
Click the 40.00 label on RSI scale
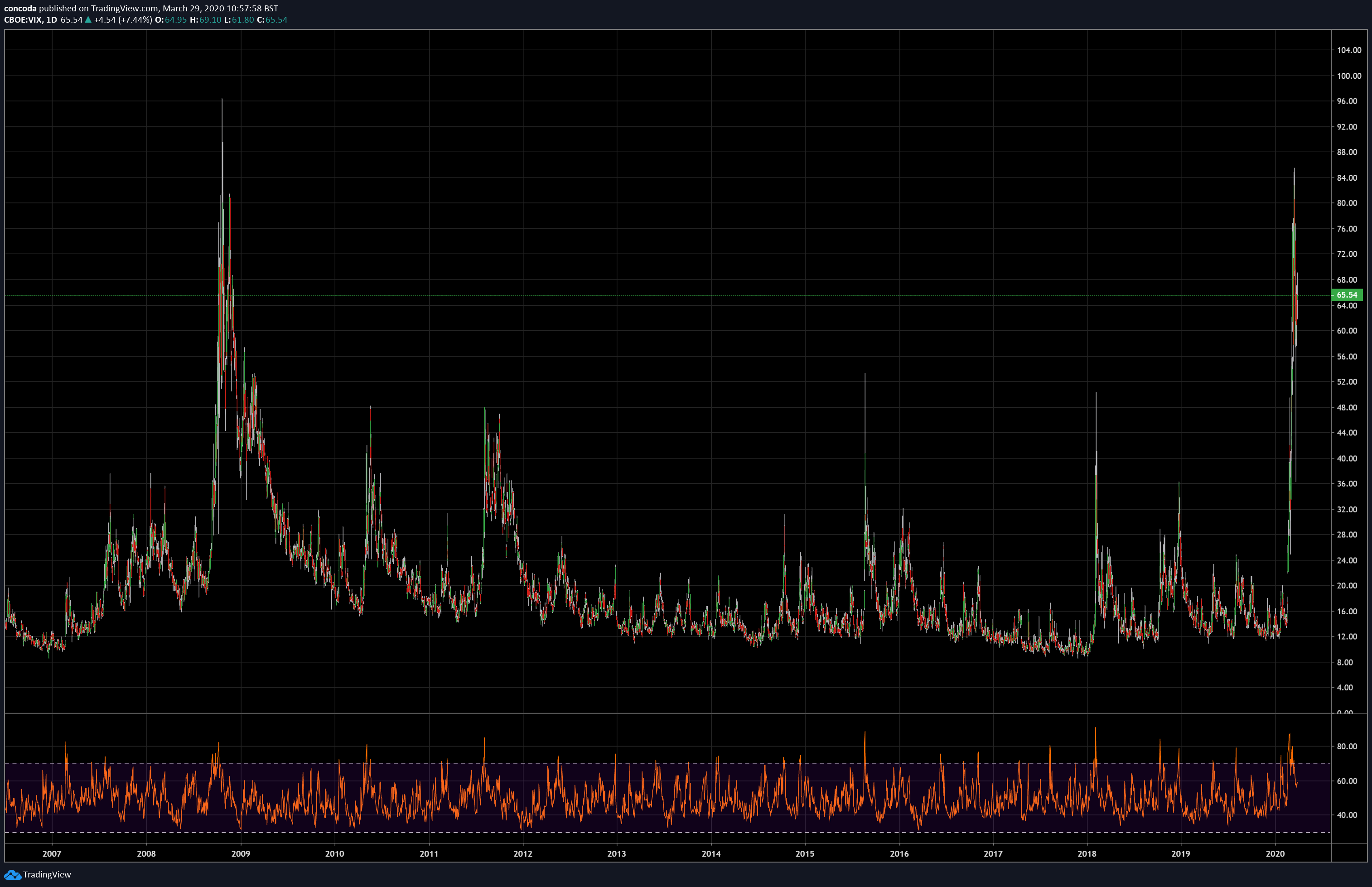coord(1347,815)
